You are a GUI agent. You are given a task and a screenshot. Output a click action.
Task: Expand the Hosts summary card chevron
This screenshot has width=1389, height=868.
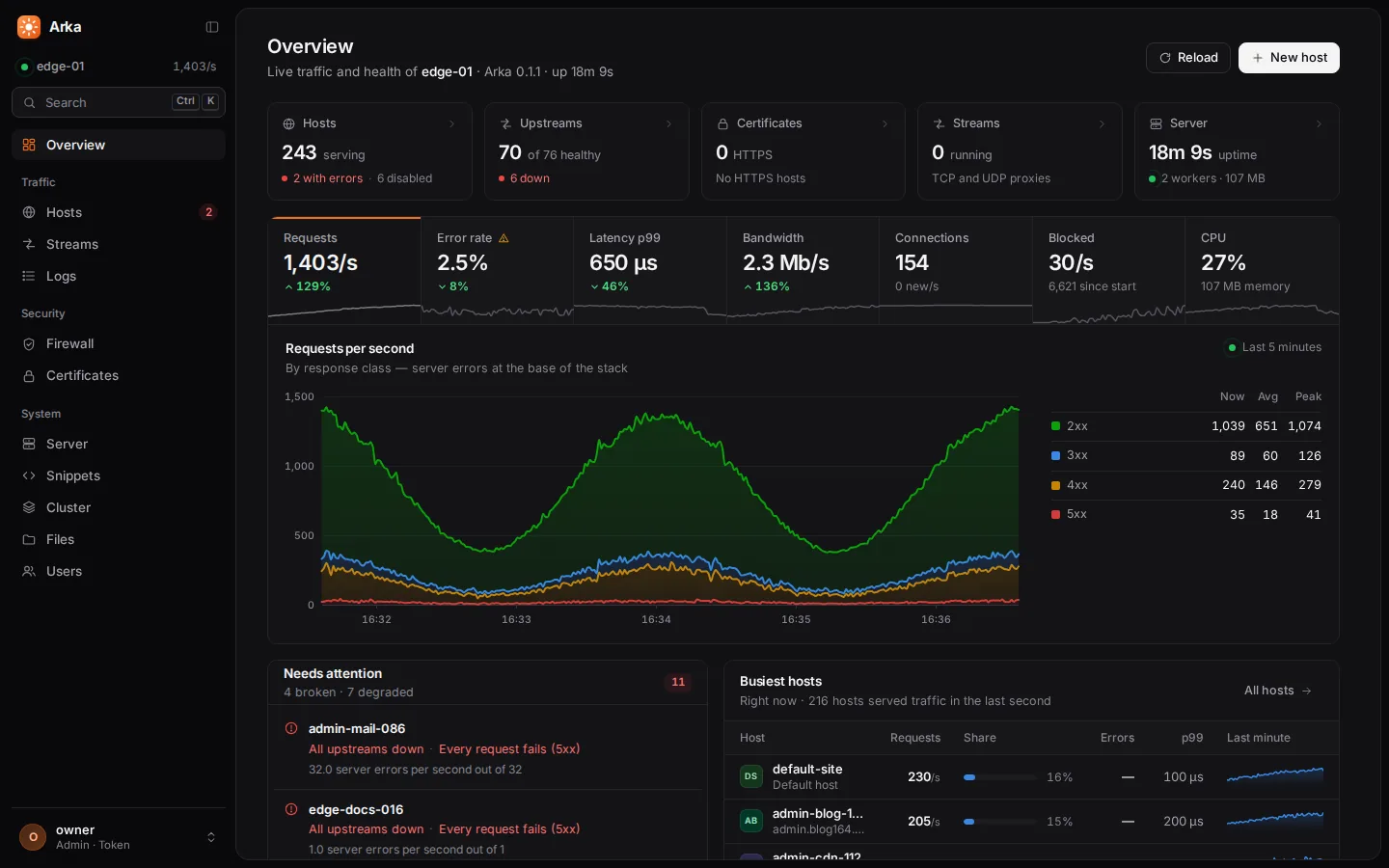[x=451, y=123]
